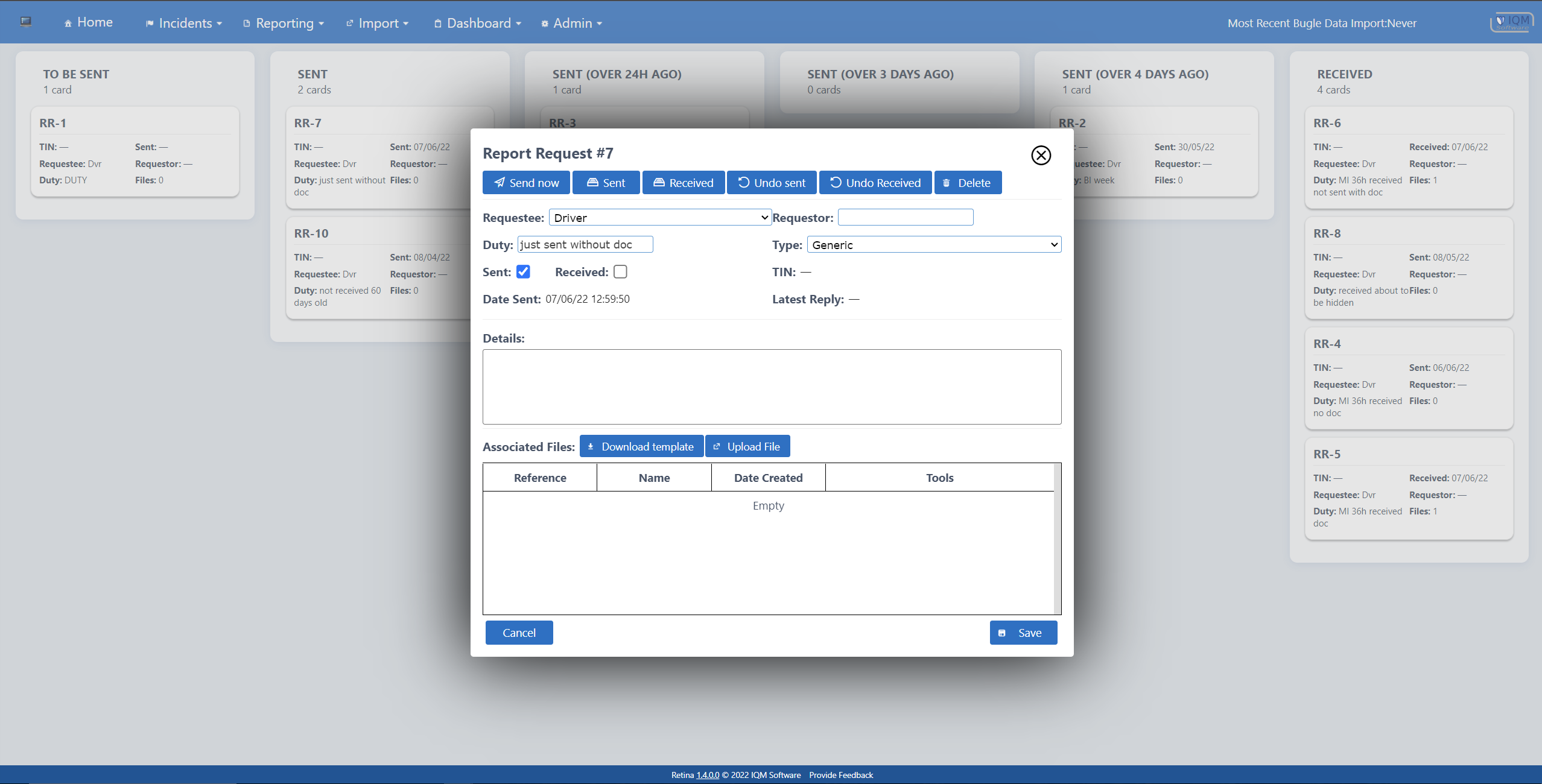
Task: Mark request as Sent using tray button
Action: coord(606,183)
